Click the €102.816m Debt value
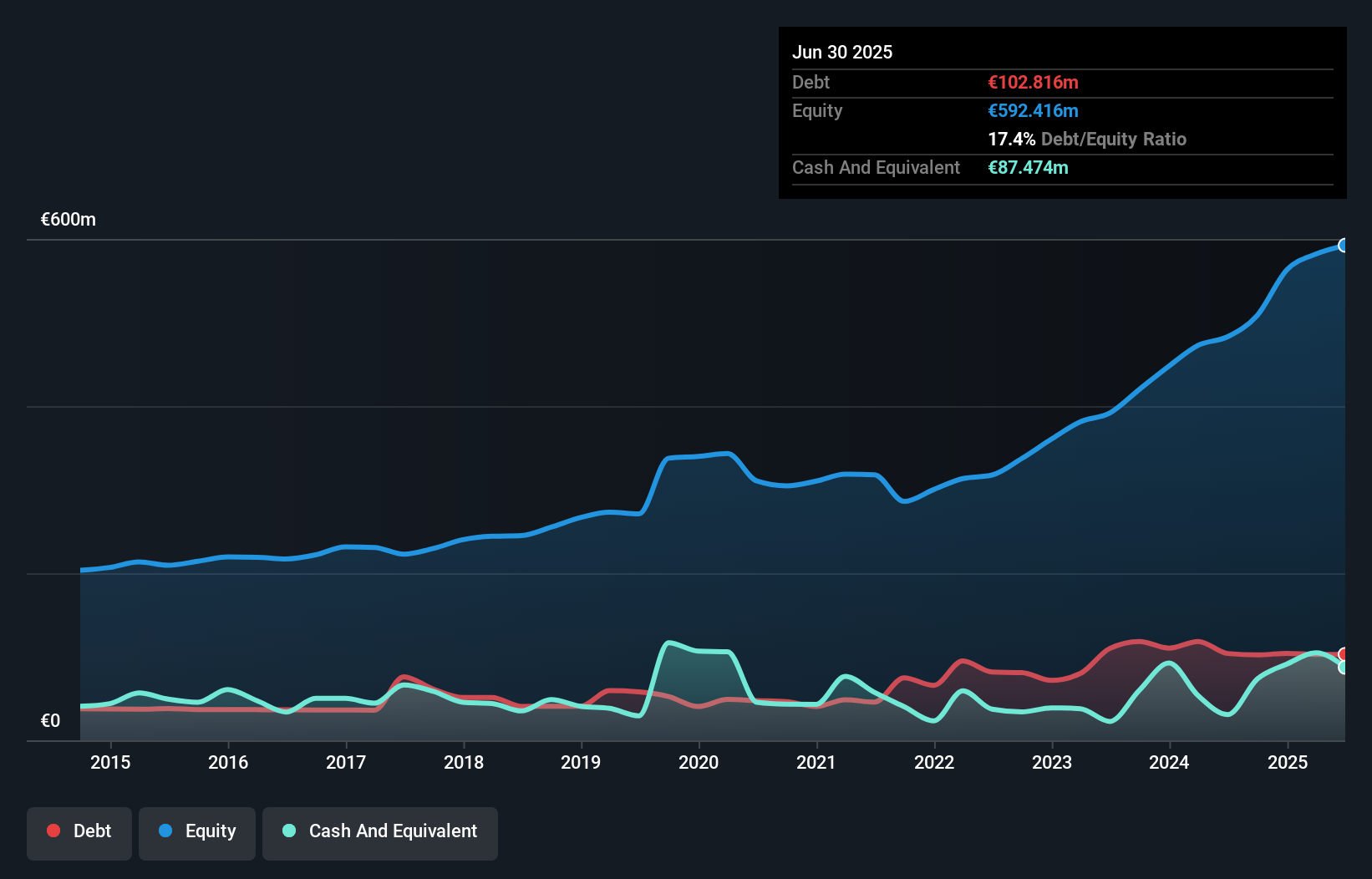This screenshot has width=1372, height=879. 1033,82
